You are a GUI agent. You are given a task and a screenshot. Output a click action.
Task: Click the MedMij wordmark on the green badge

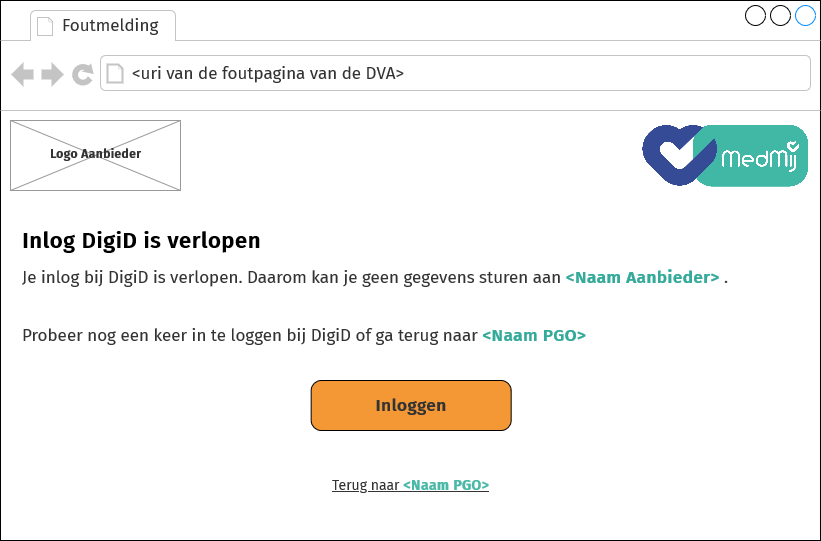click(760, 158)
